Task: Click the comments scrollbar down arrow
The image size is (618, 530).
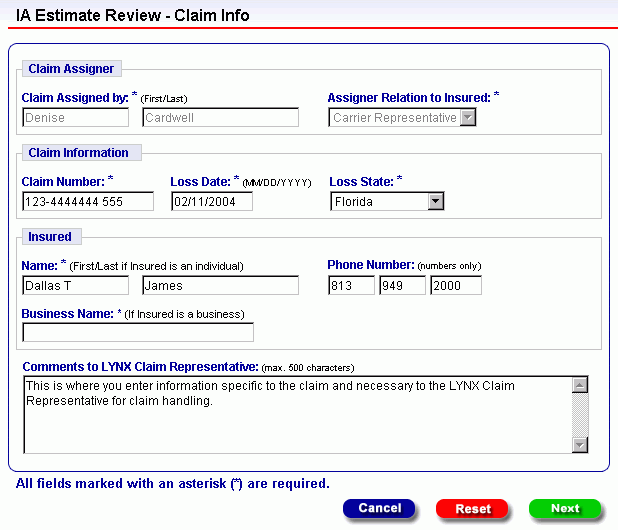Action: click(580, 445)
